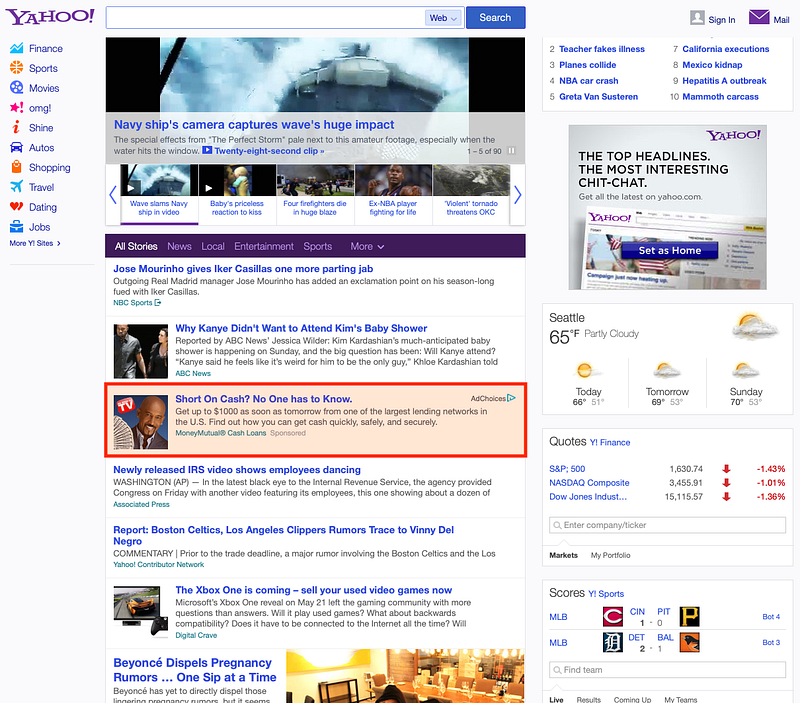Pause the headline slideshow
This screenshot has height=703, width=800.
(x=512, y=151)
